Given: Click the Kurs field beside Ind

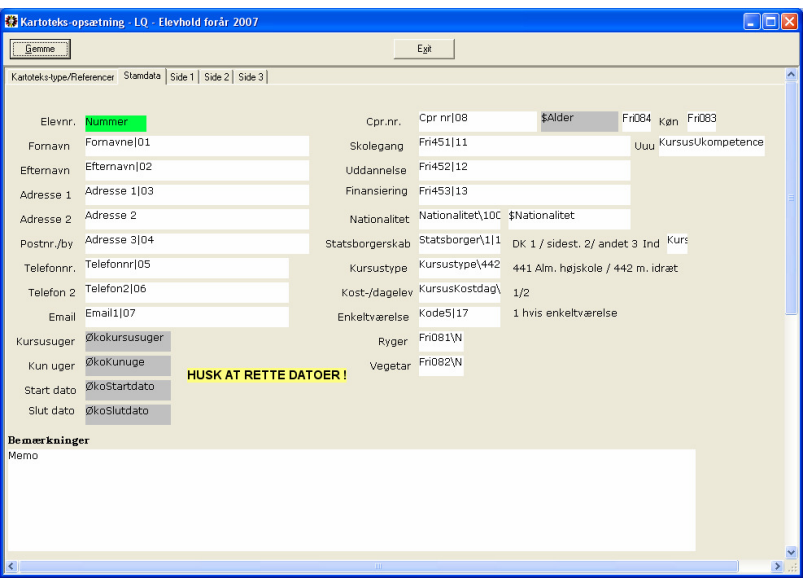Looking at the screenshot, I should 677,244.
